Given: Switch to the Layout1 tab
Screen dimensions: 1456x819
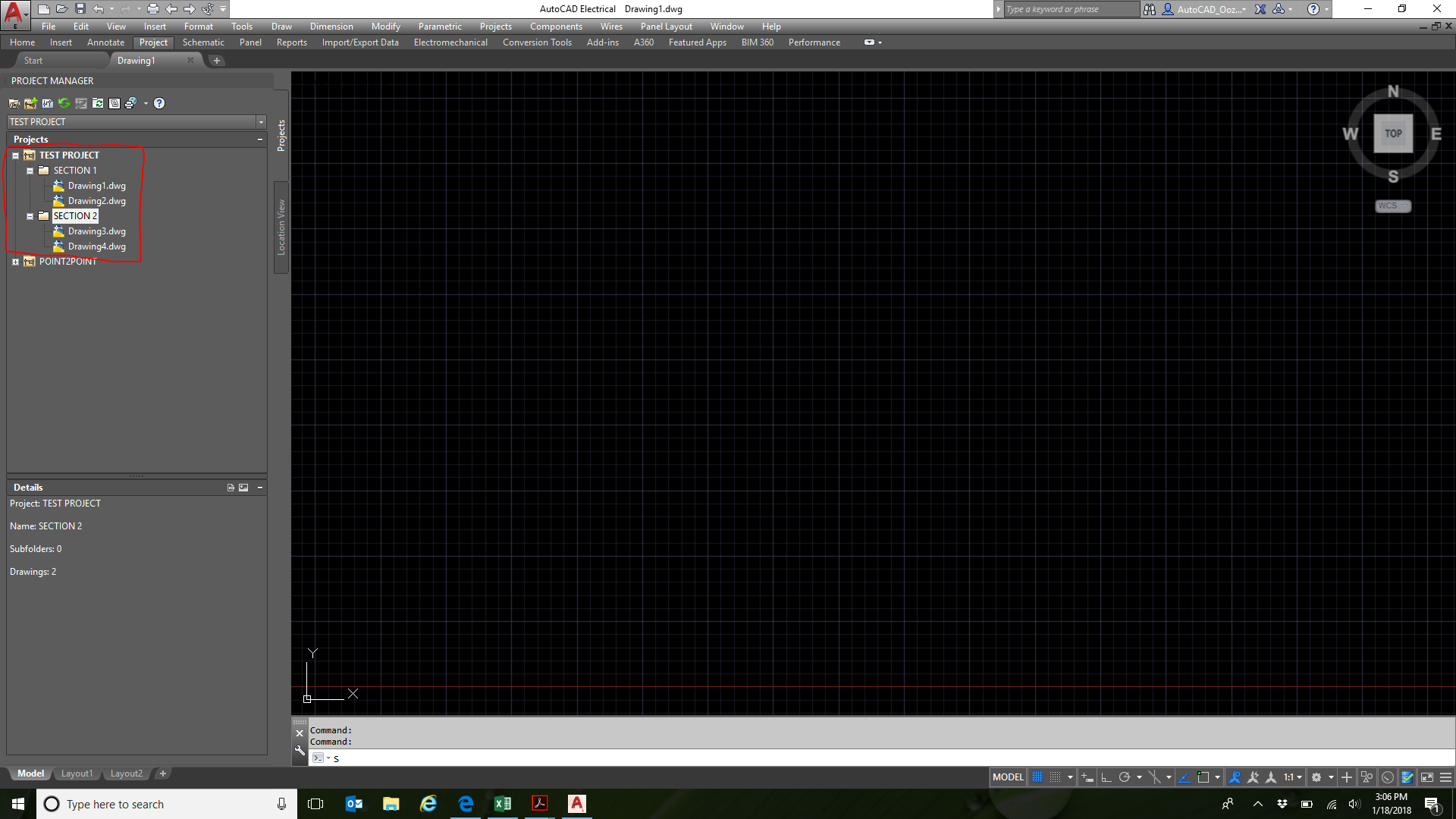Looking at the screenshot, I should point(77,773).
